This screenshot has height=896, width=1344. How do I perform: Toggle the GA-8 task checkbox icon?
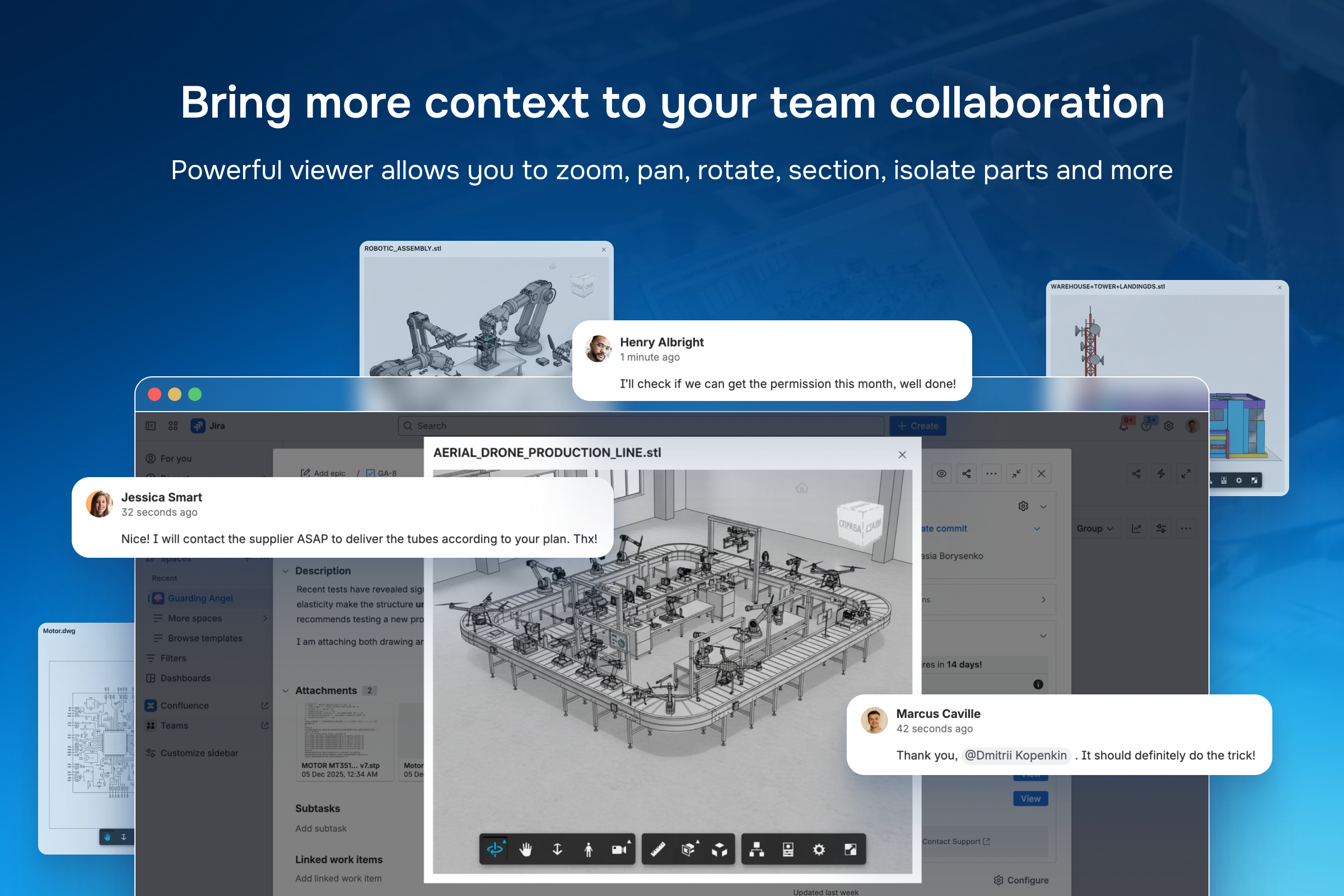point(370,474)
